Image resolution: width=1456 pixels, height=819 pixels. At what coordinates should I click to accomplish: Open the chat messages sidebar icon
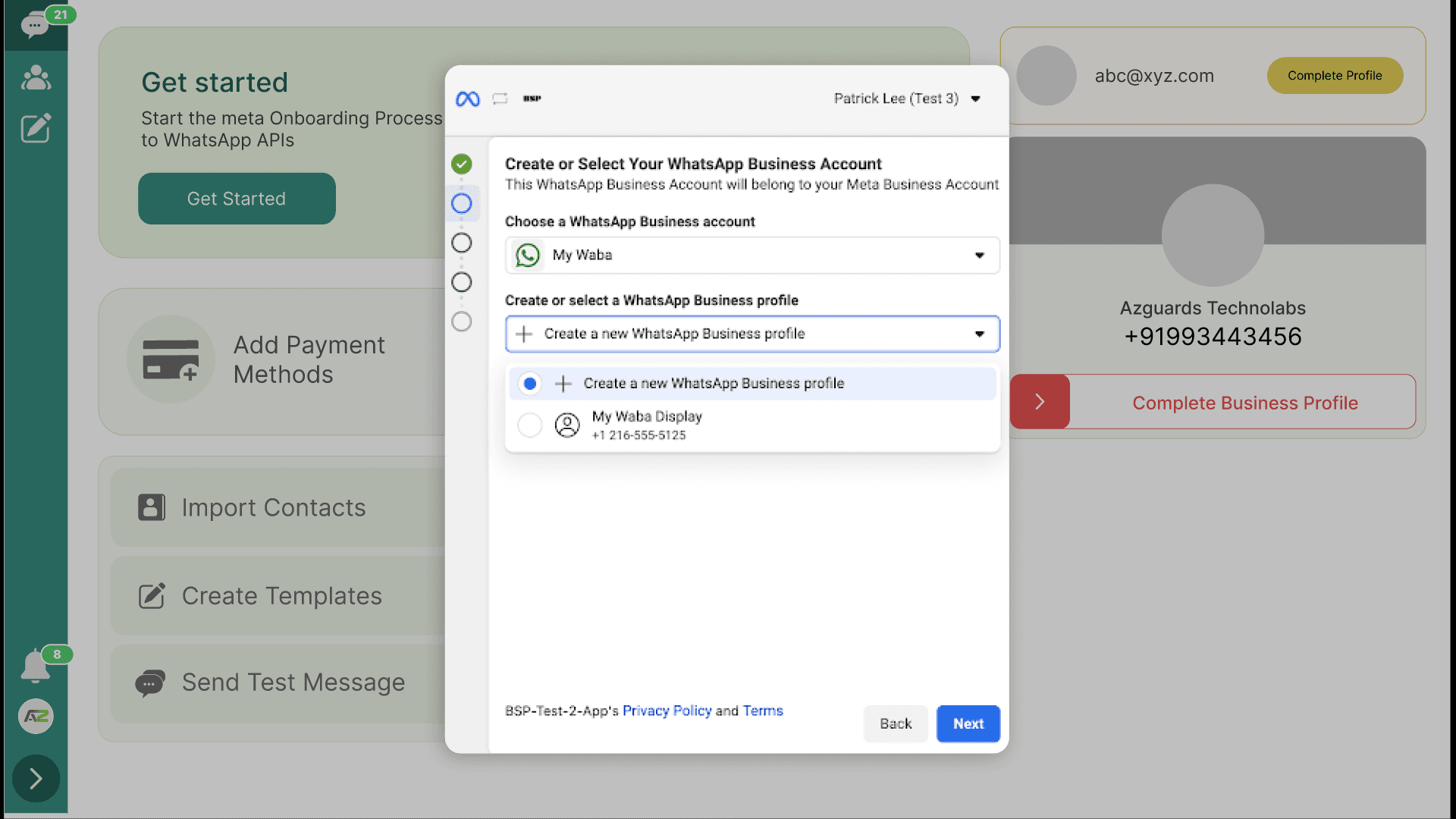pos(35,26)
